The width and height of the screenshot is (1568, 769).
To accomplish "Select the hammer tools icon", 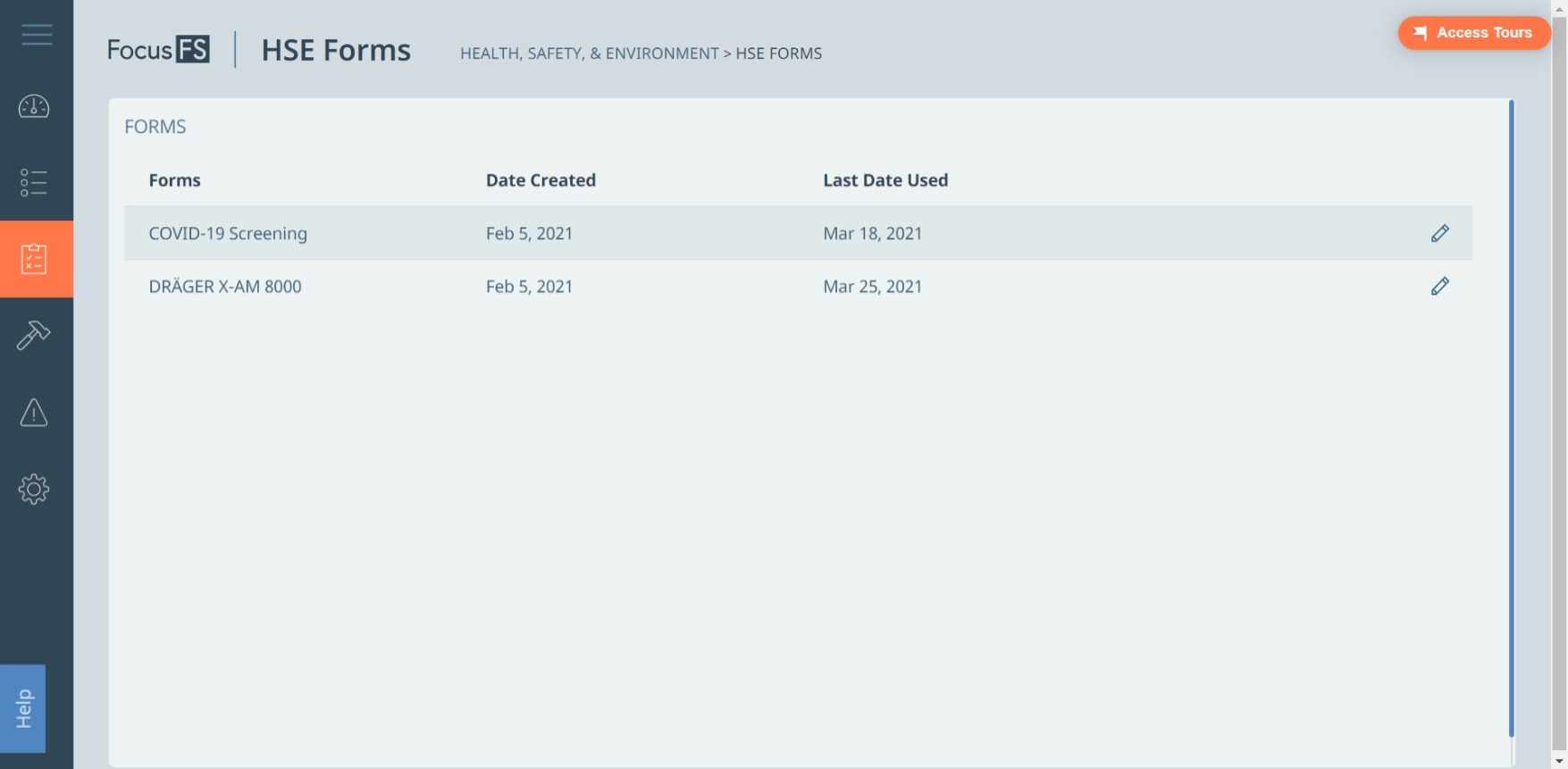I will click(34, 335).
